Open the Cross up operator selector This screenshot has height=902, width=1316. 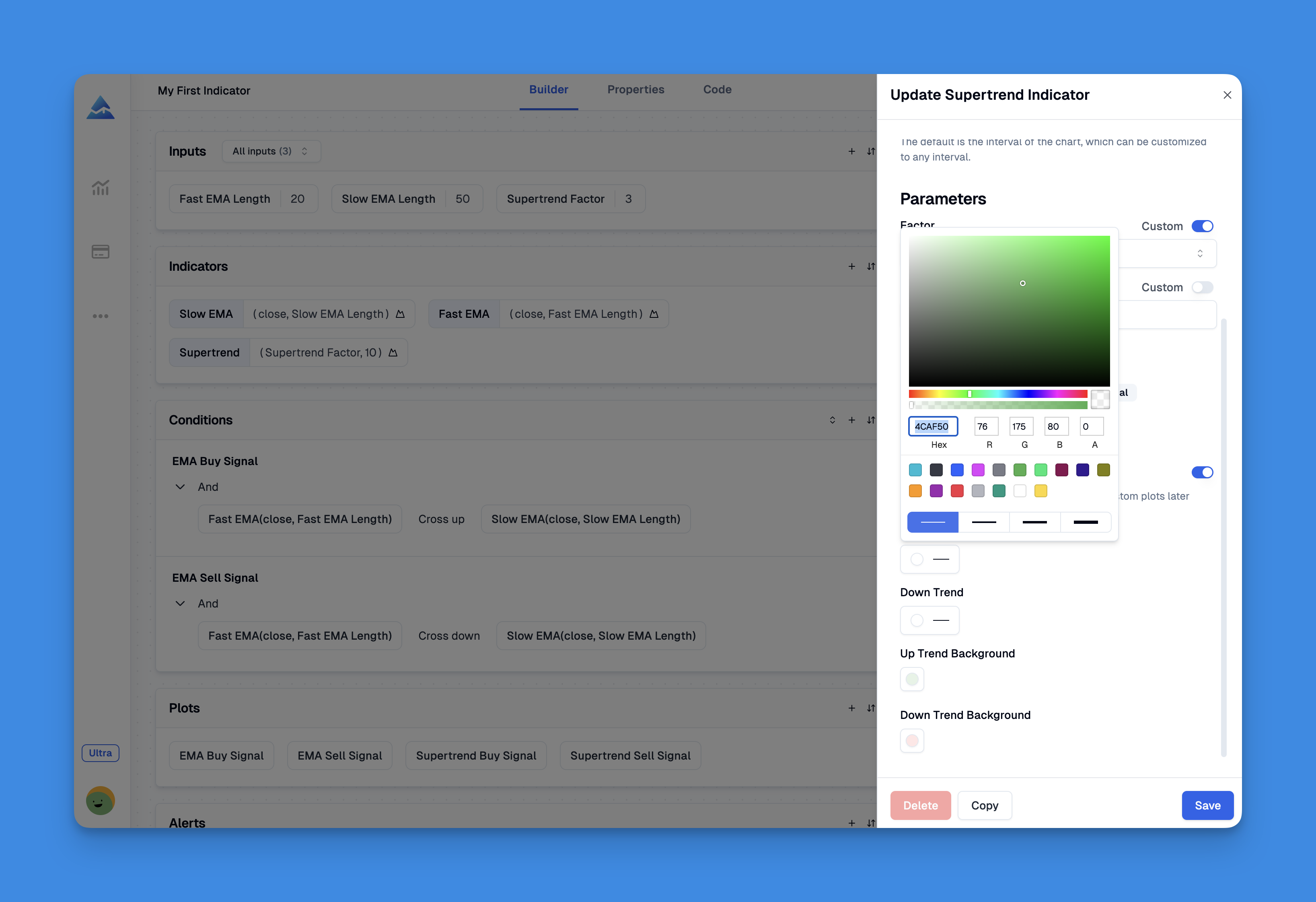(x=441, y=519)
